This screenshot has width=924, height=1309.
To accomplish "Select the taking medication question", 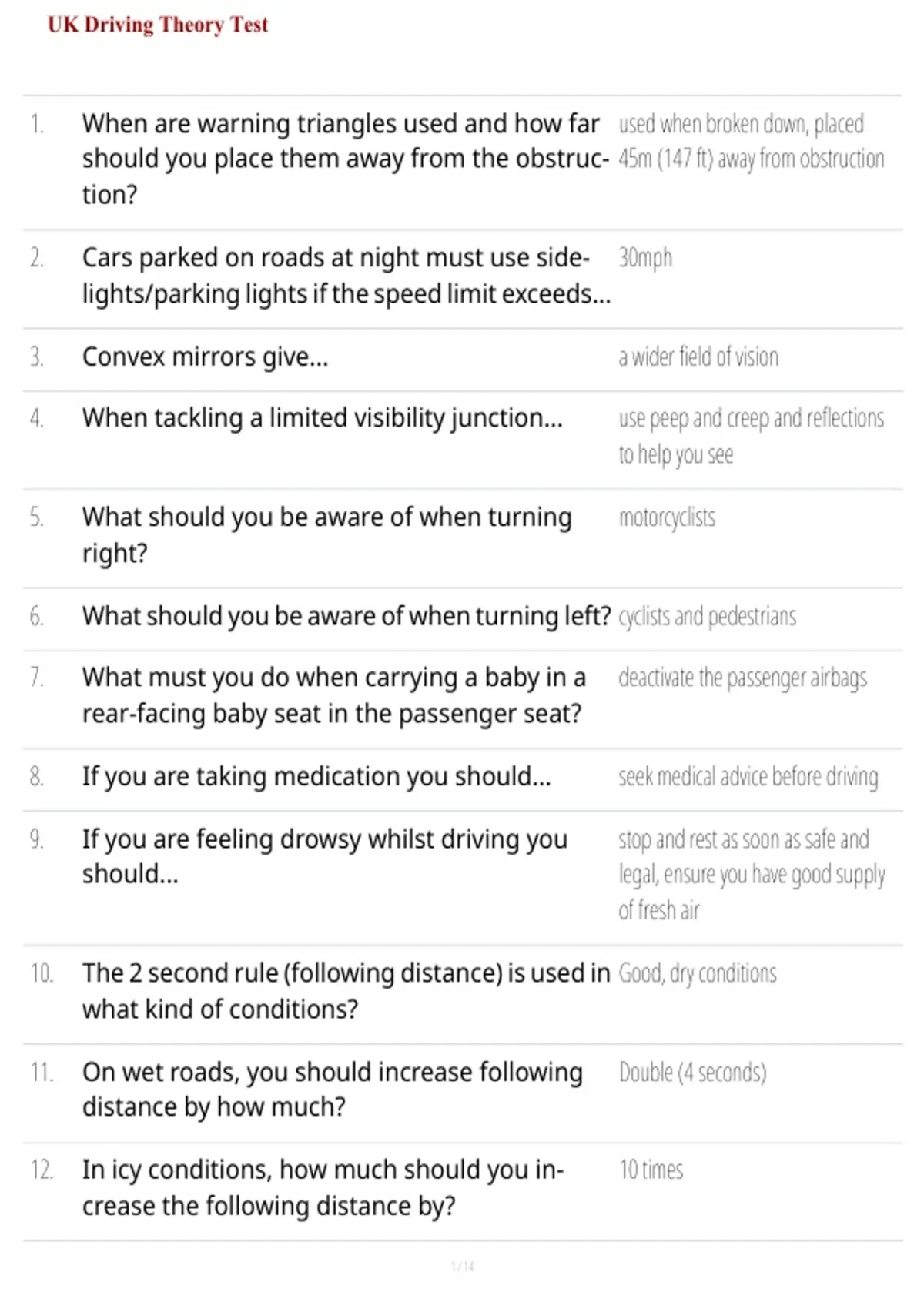I will click(316, 776).
